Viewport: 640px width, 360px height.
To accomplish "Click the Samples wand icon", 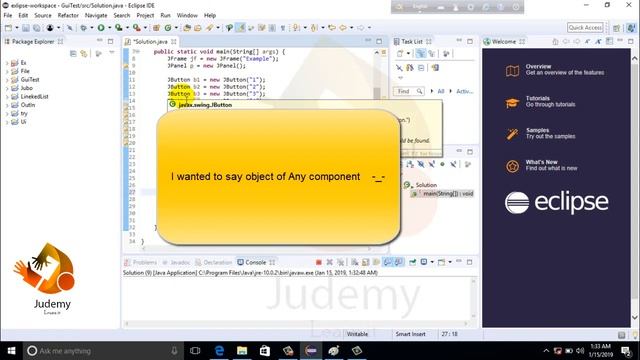I will (512, 134).
